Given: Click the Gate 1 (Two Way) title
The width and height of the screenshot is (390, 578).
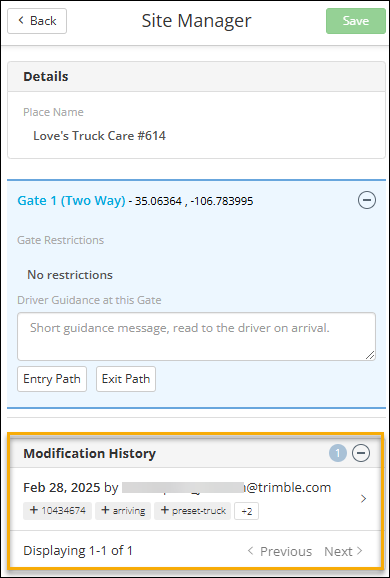Looking at the screenshot, I should pyautogui.click(x=72, y=201).
